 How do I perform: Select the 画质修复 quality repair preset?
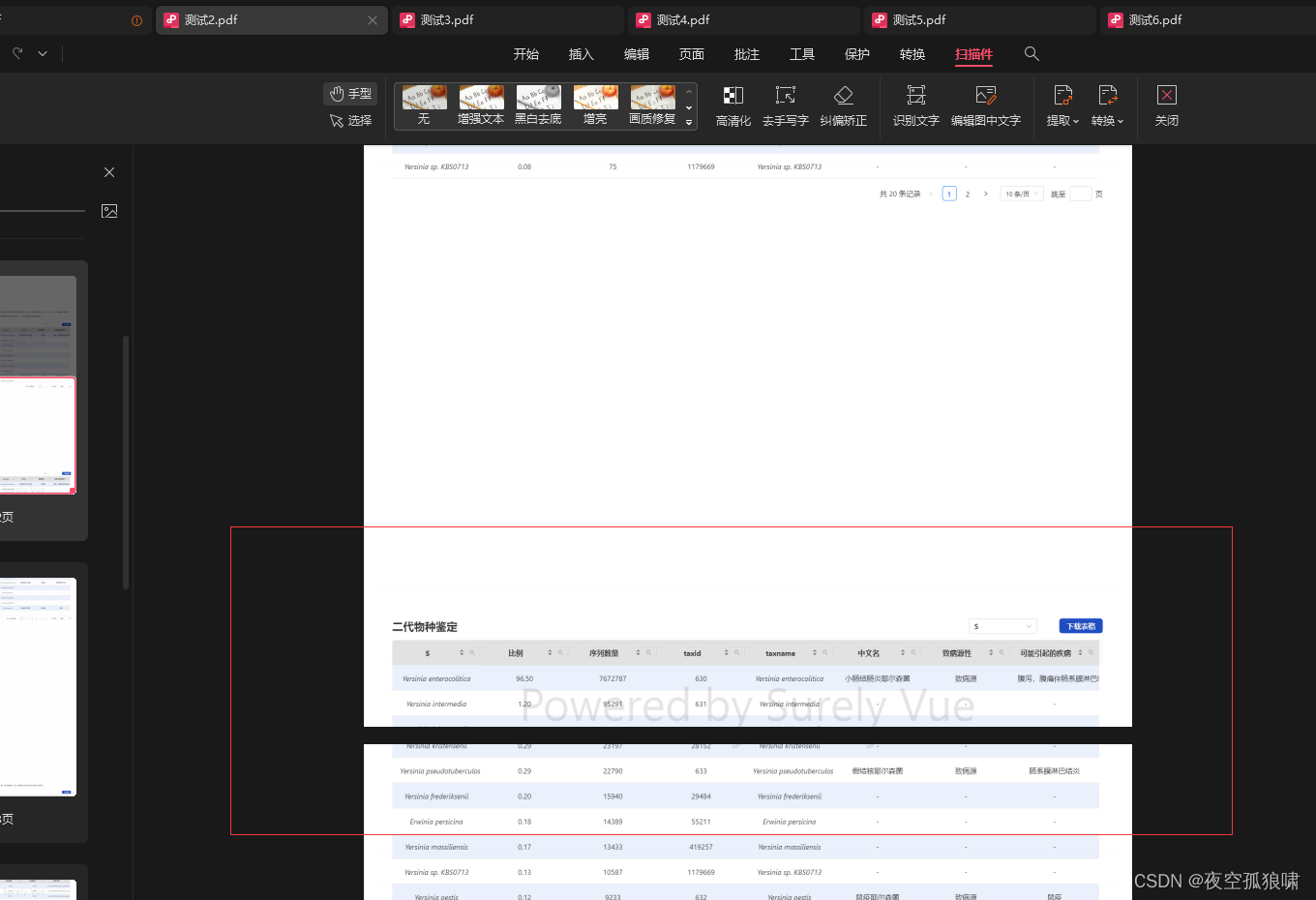click(x=652, y=105)
